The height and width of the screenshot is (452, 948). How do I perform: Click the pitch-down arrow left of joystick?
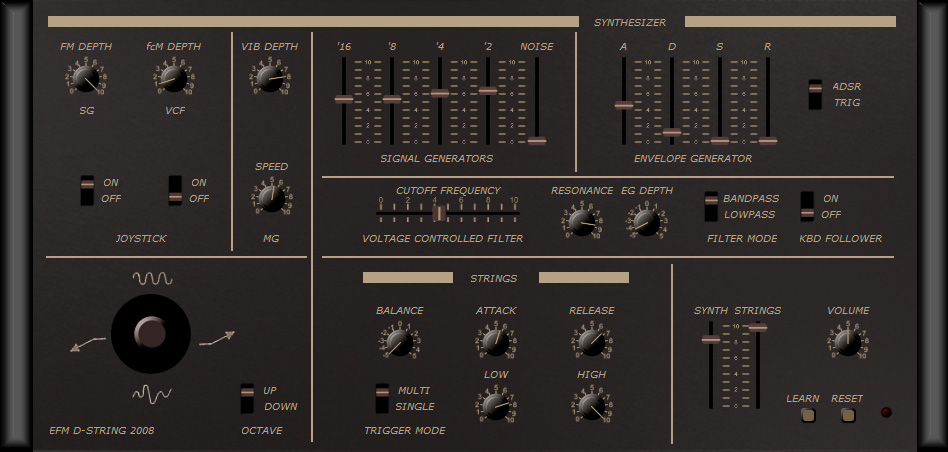click(88, 344)
